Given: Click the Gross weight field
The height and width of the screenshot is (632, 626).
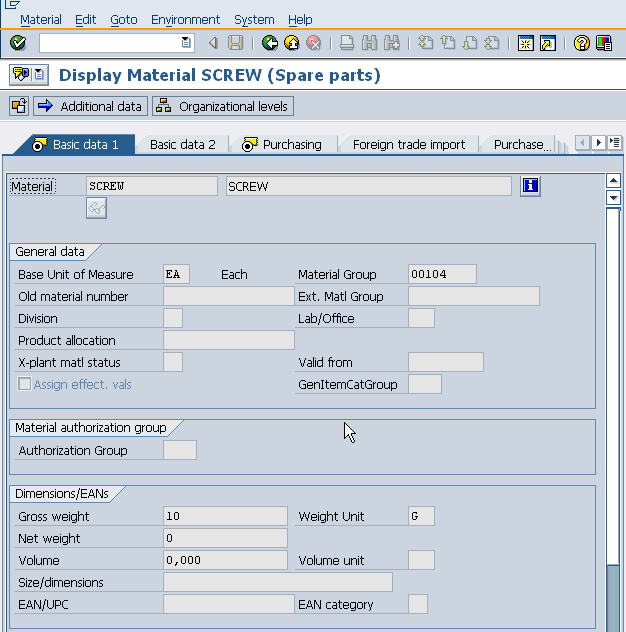Looking at the screenshot, I should (225, 516).
